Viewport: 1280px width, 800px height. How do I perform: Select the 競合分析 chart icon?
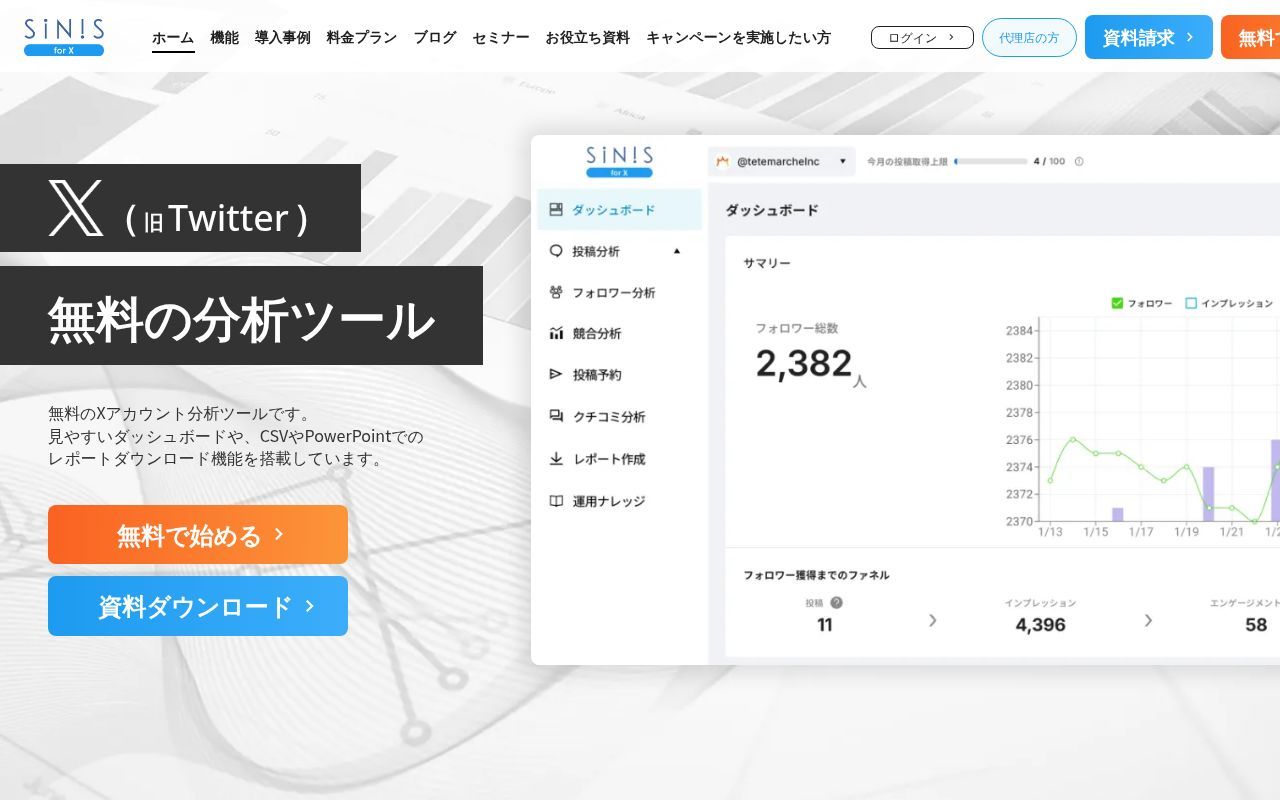click(556, 333)
